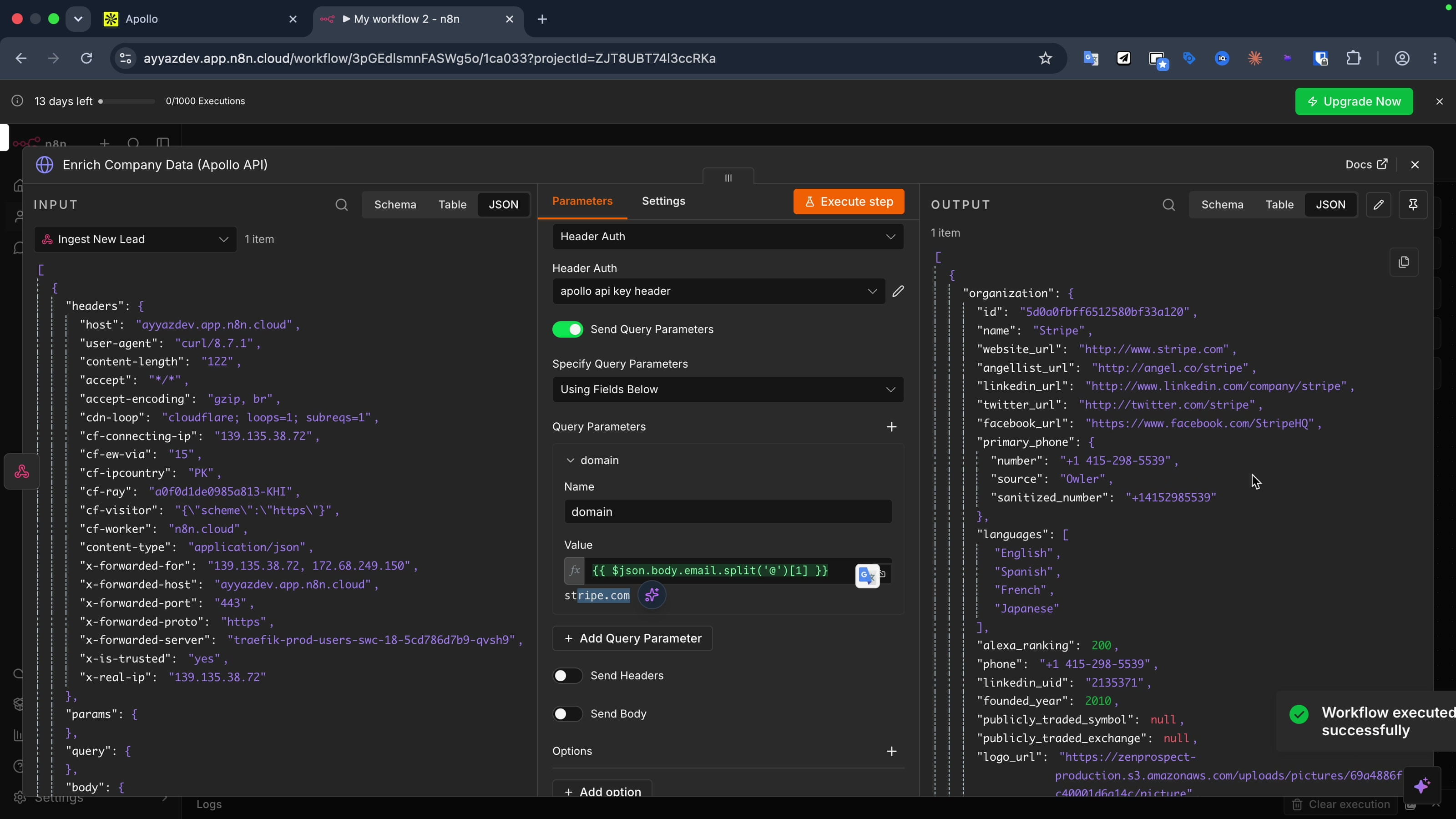Open the Google Translate extension

(1090, 58)
